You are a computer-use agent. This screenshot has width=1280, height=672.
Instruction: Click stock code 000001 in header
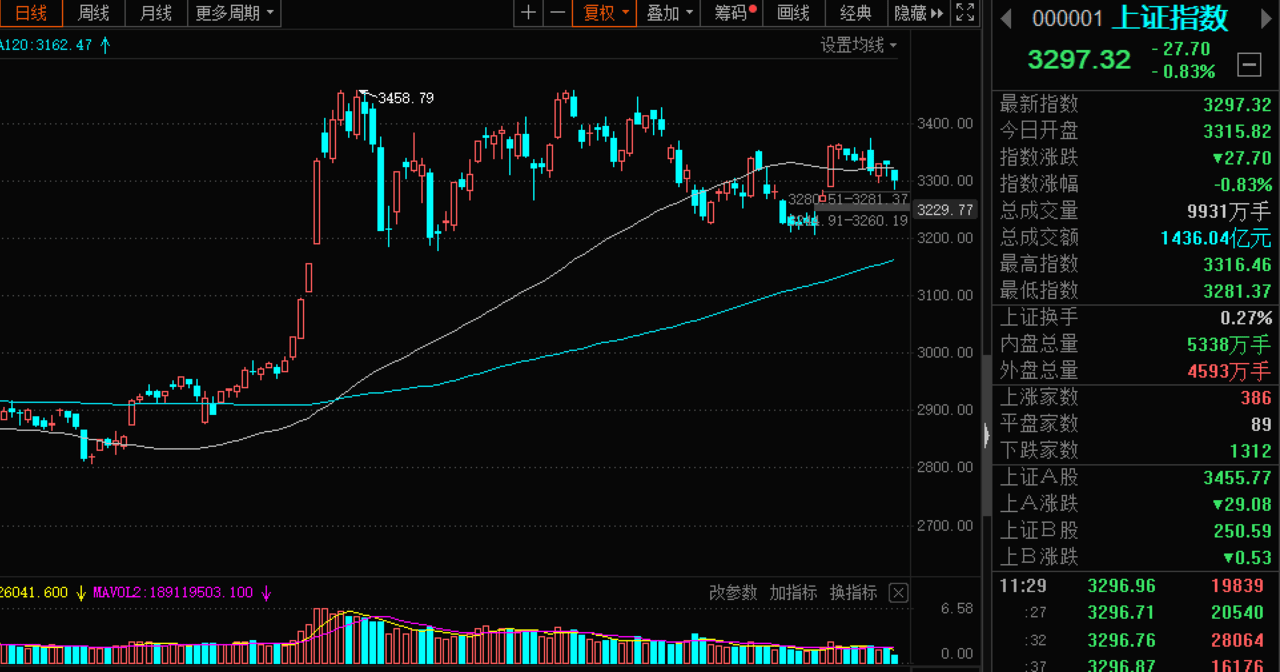pyautogui.click(x=1067, y=19)
